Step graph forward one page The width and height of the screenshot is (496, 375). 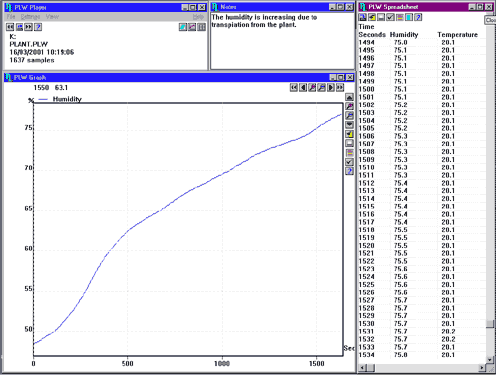[331, 88]
